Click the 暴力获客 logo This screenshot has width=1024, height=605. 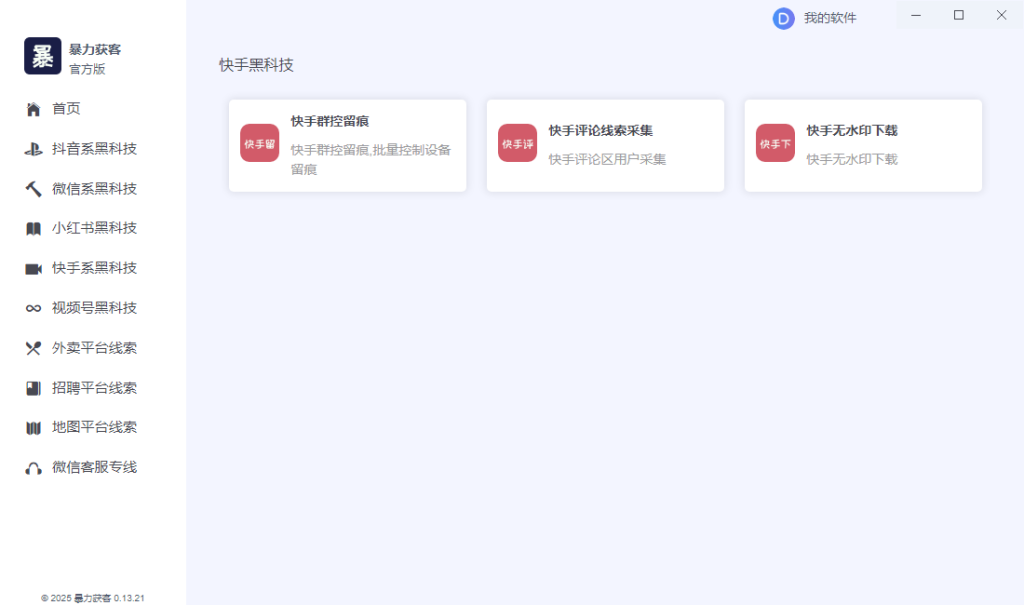click(x=42, y=56)
